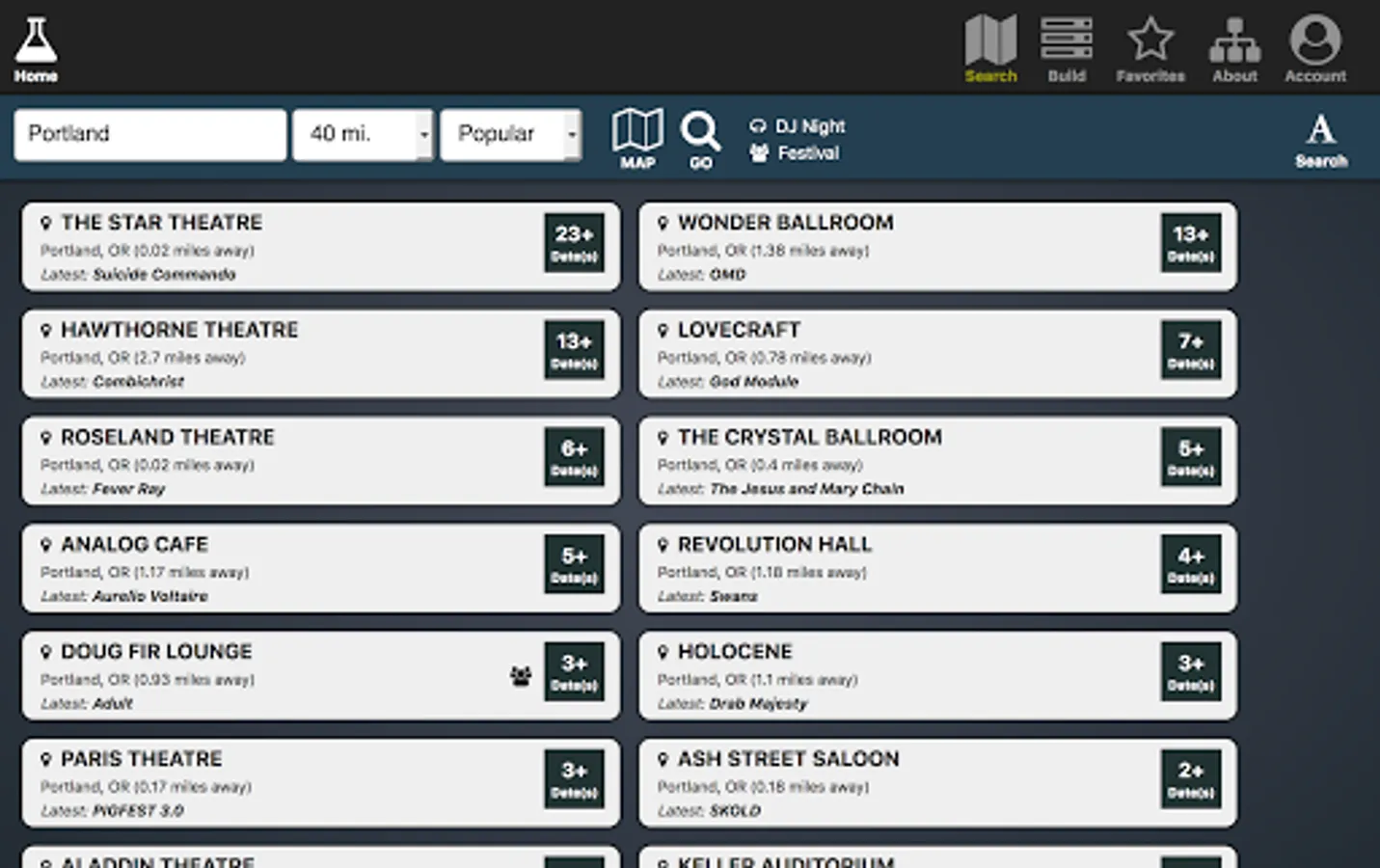Click the 5+ Date(s) badge for Crystal Ballroom
The image size is (1380, 868).
[x=1191, y=456]
